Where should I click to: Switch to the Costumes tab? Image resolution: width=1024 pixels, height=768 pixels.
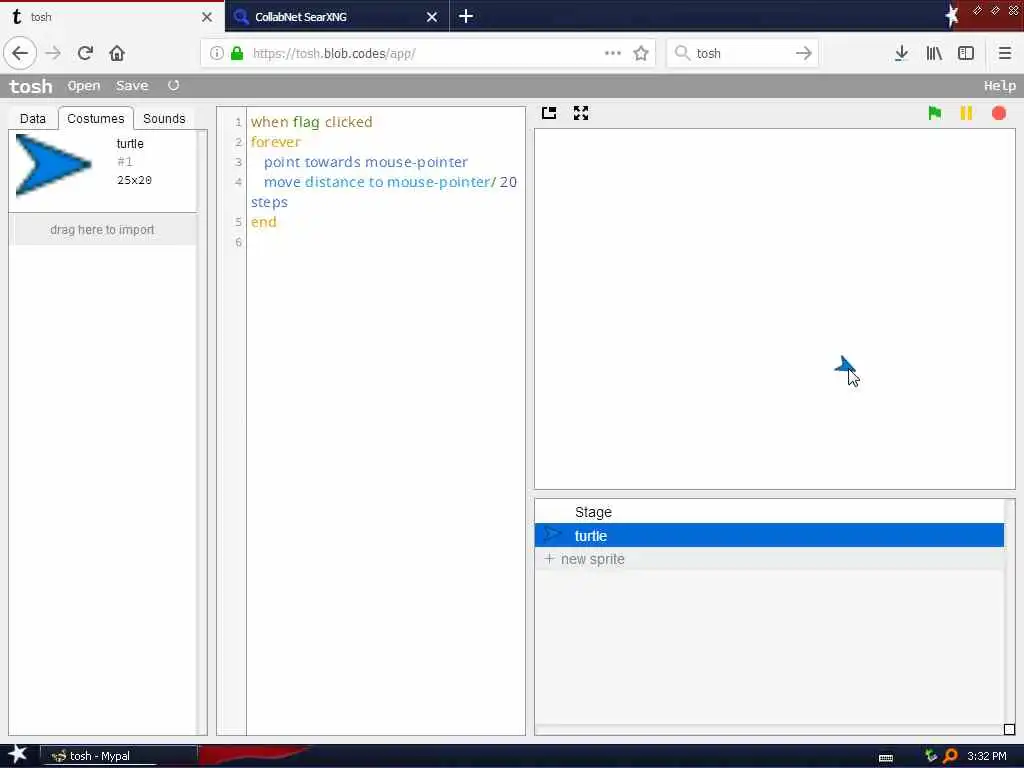tap(95, 118)
